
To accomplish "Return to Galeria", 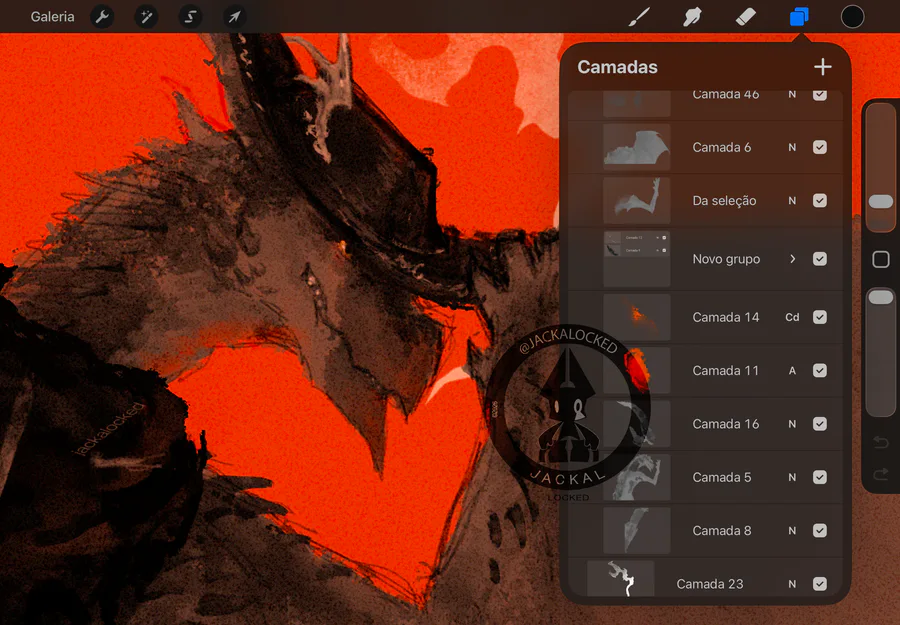I will coord(52,17).
